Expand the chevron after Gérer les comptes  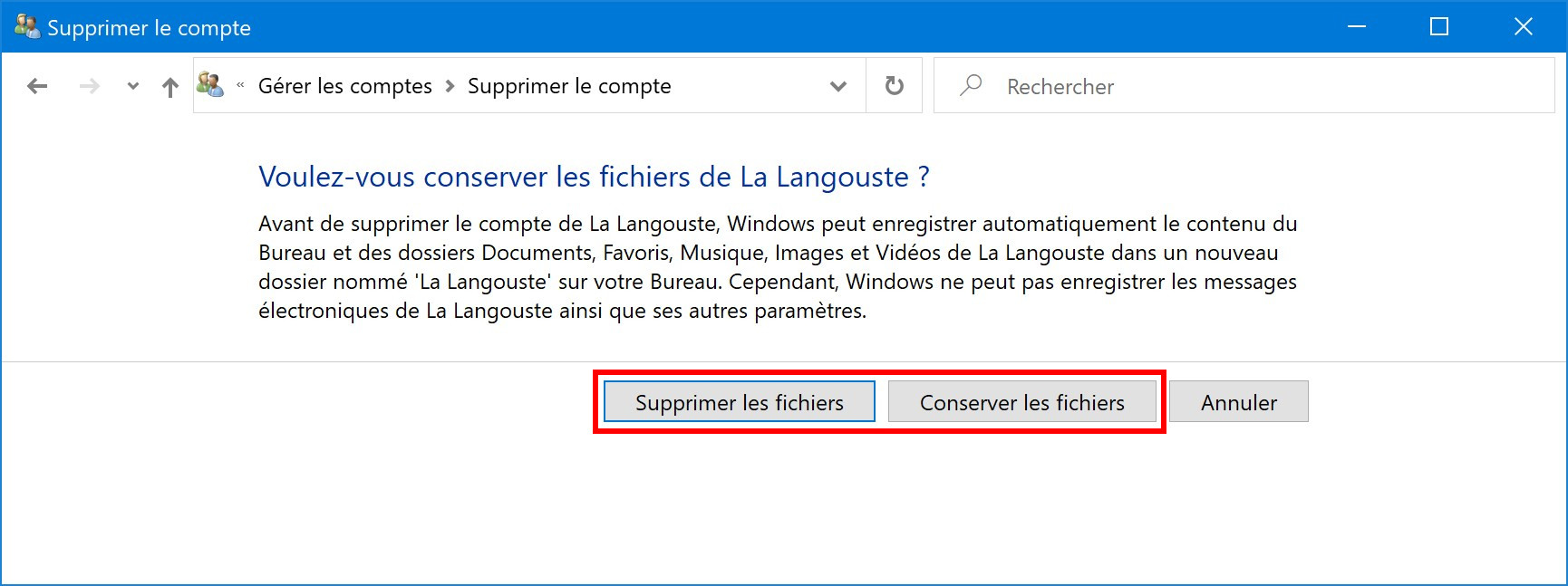450,86
